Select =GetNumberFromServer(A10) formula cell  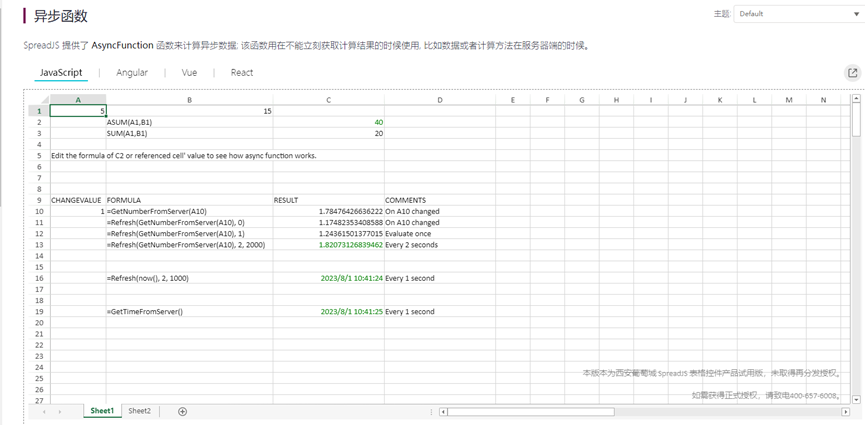(189, 211)
